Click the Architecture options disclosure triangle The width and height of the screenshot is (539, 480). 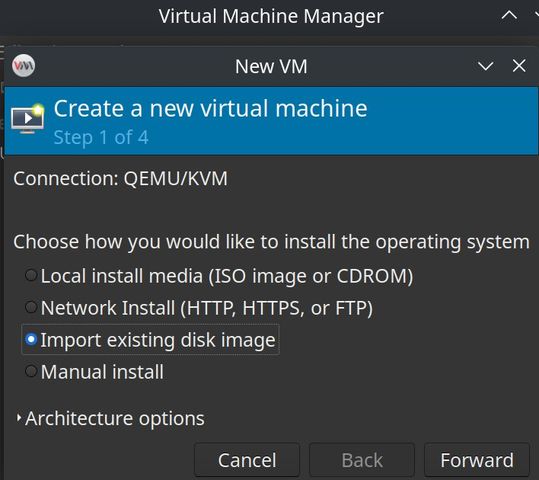pos(19,418)
